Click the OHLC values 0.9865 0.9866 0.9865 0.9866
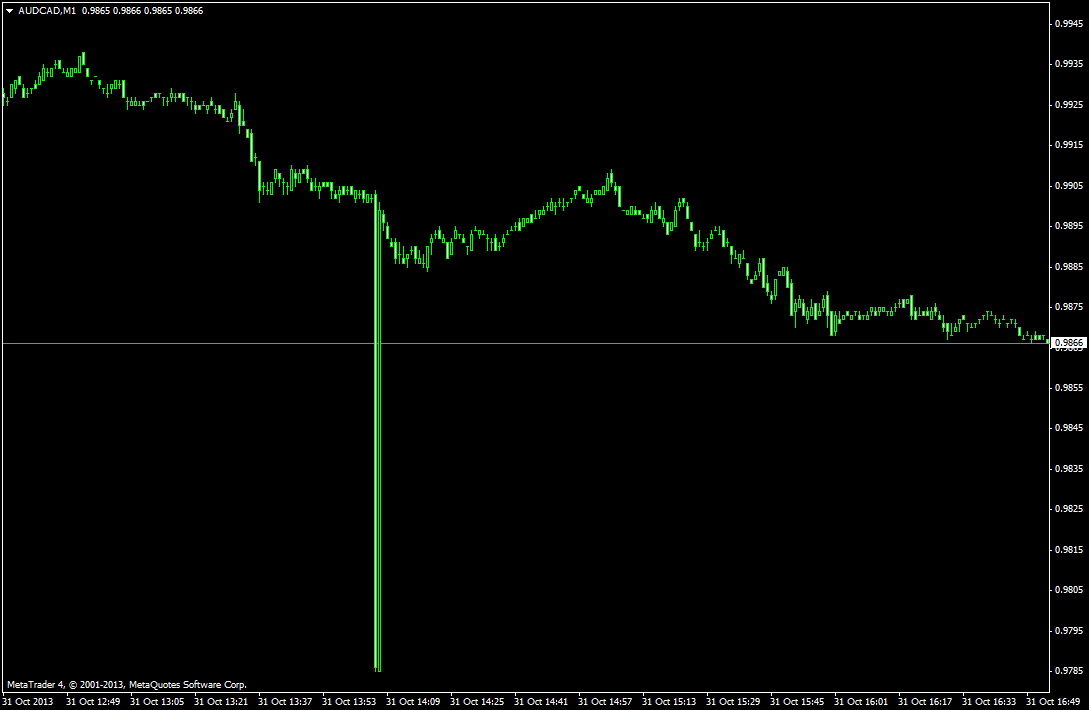The image size is (1089, 710). (142, 11)
